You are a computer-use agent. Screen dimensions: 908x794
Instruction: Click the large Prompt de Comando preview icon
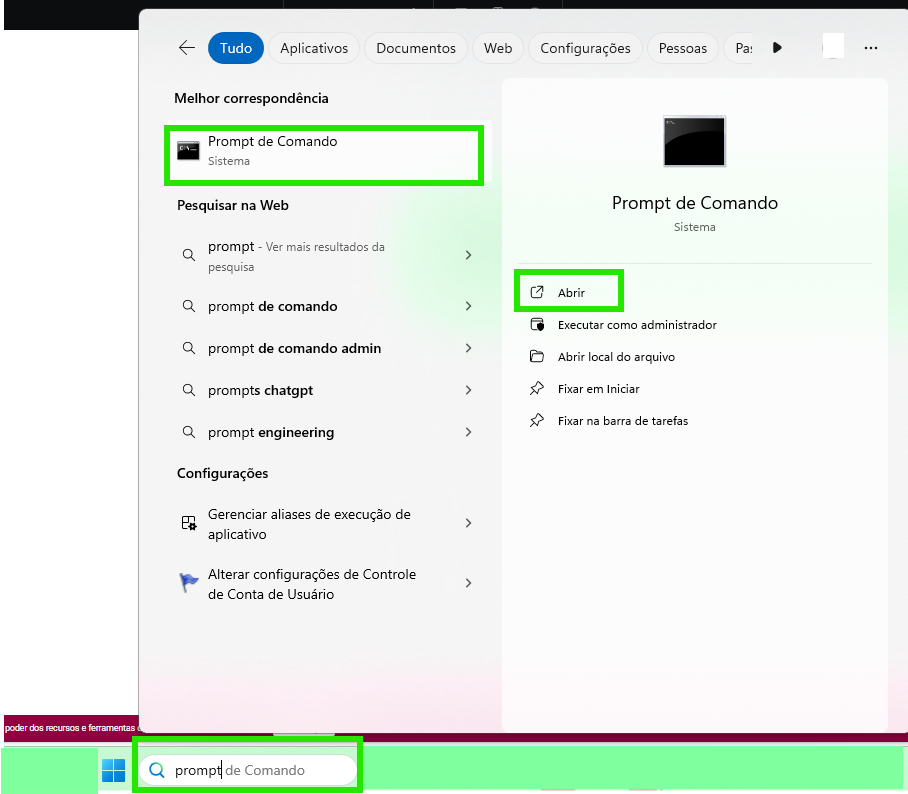(694, 141)
